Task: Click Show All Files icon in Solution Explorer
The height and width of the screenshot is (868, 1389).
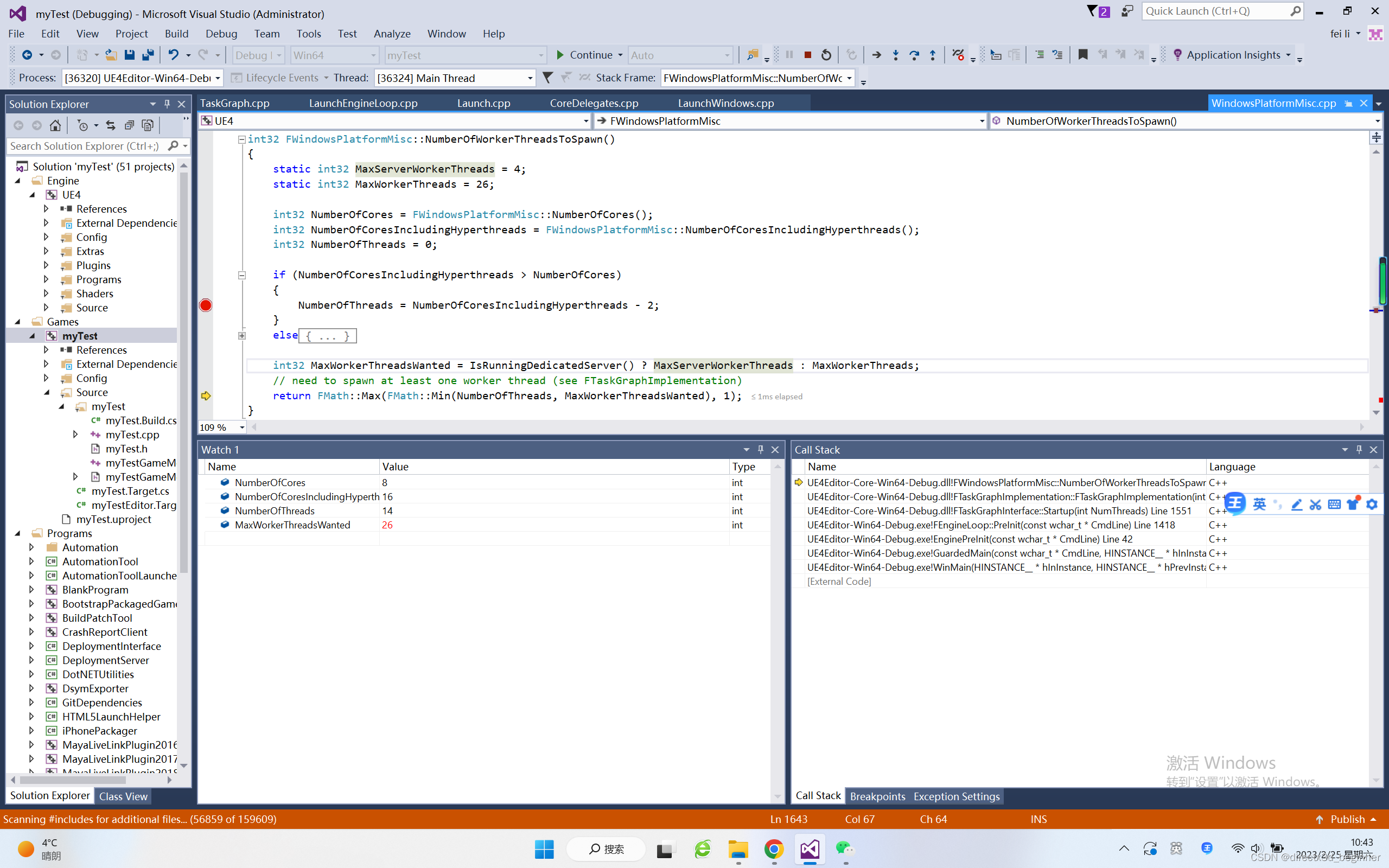Action: click(148, 125)
